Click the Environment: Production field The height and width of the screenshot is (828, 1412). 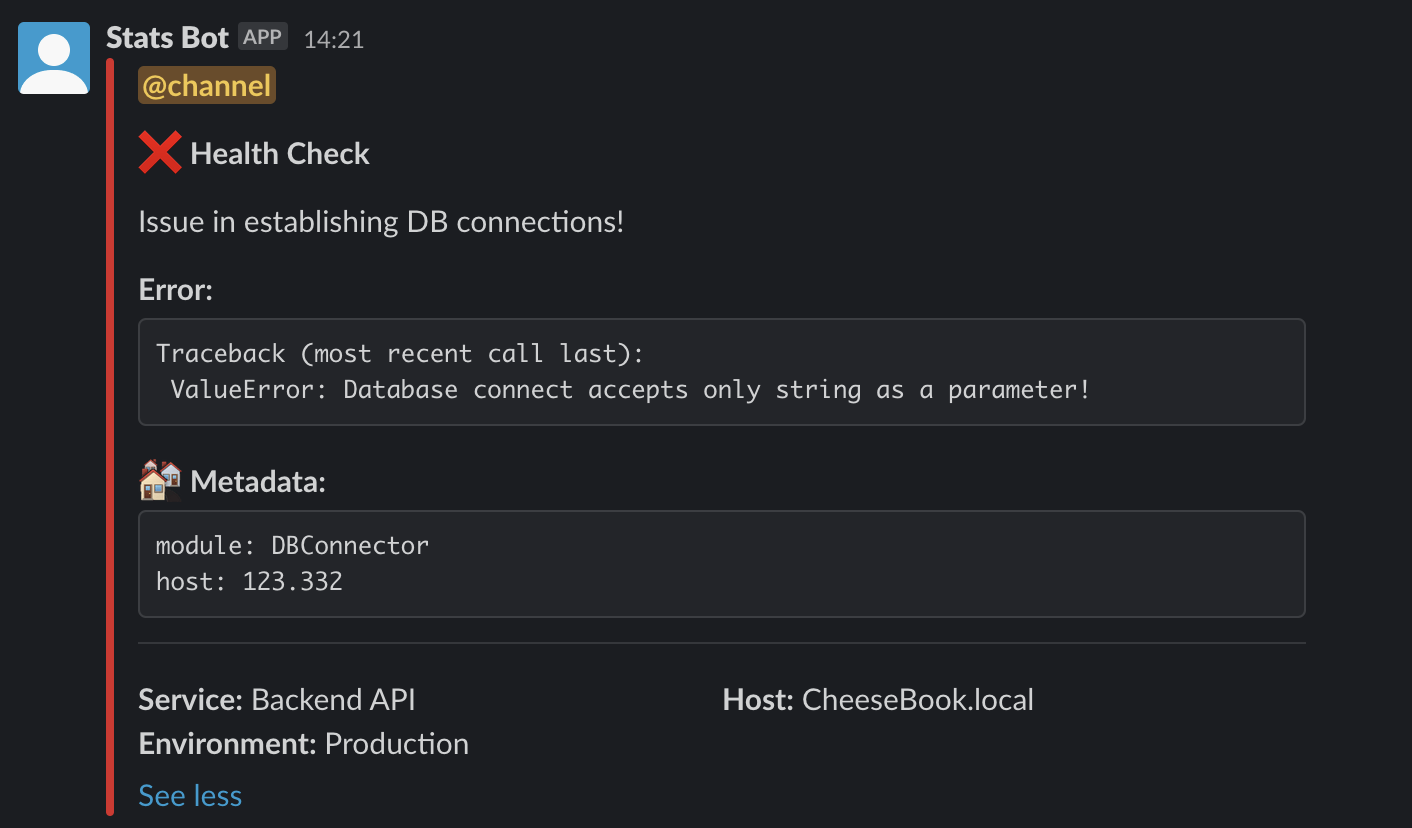click(x=304, y=744)
